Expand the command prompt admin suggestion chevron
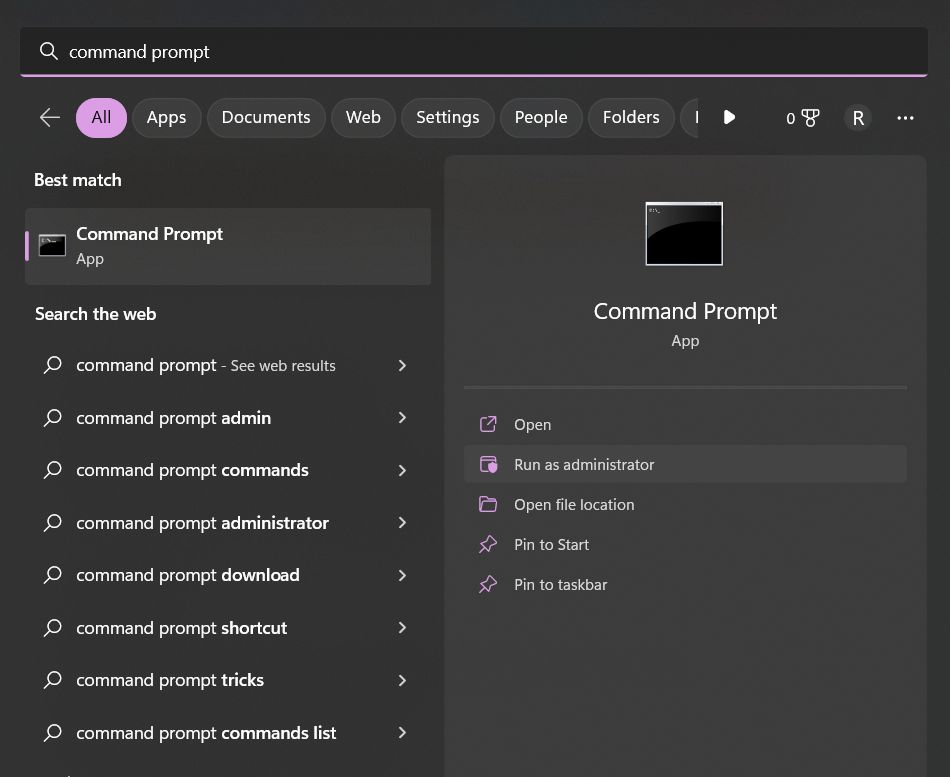 [x=402, y=418]
